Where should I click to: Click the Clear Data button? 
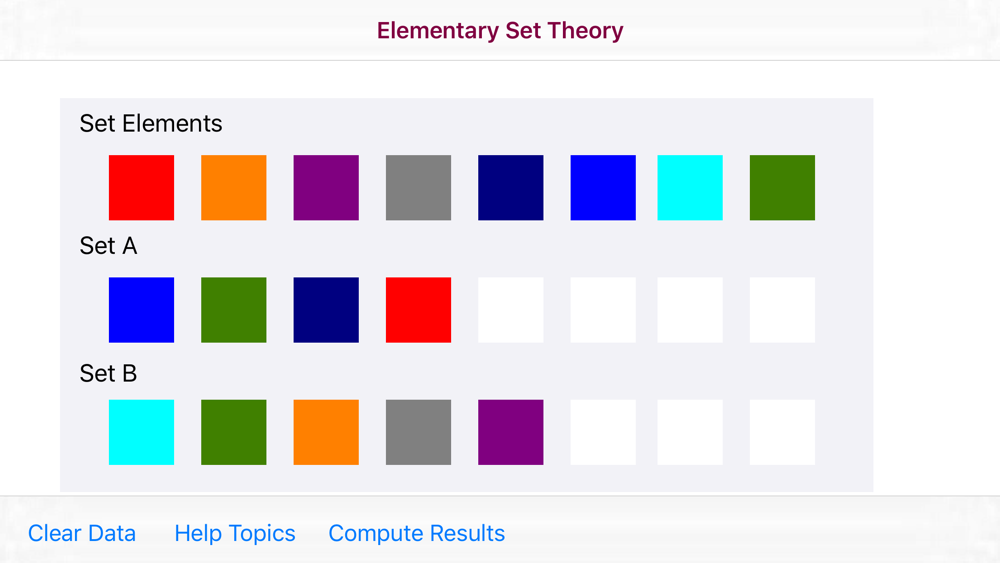pyautogui.click(x=82, y=533)
